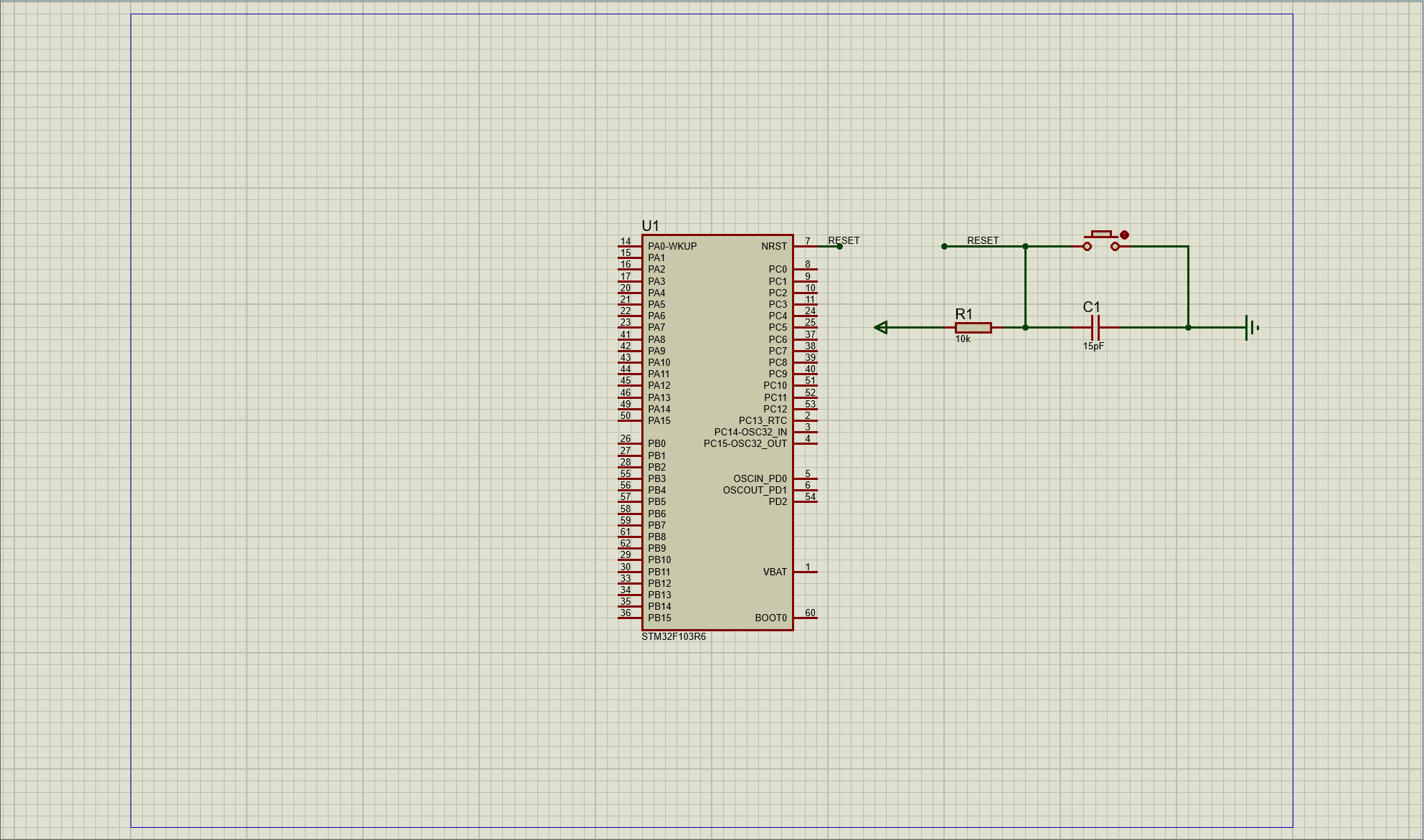The width and height of the screenshot is (1424, 840).
Task: Select the R1 resistor symbol
Action: point(973,328)
